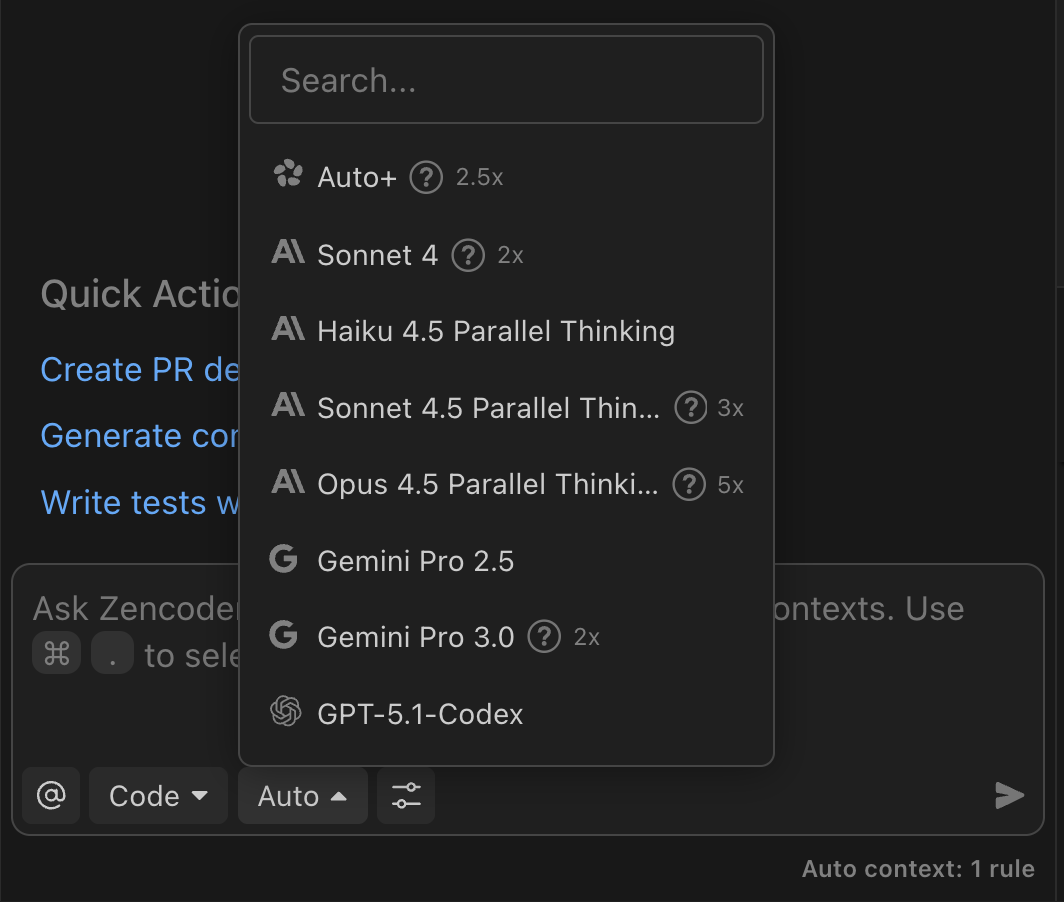Select Gemini Pro 2.5 from the list
This screenshot has width=1064, height=902.
416,561
